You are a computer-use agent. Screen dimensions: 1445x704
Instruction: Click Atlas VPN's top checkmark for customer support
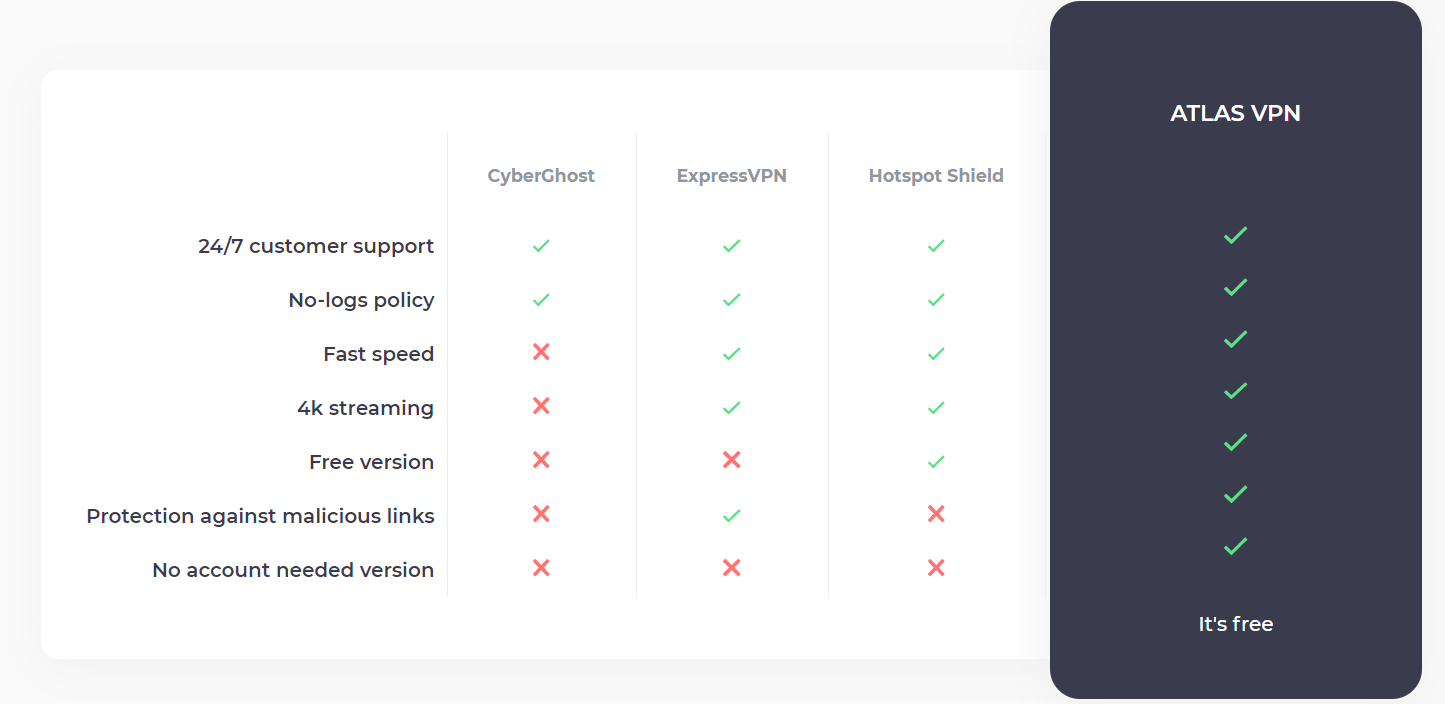(1236, 235)
